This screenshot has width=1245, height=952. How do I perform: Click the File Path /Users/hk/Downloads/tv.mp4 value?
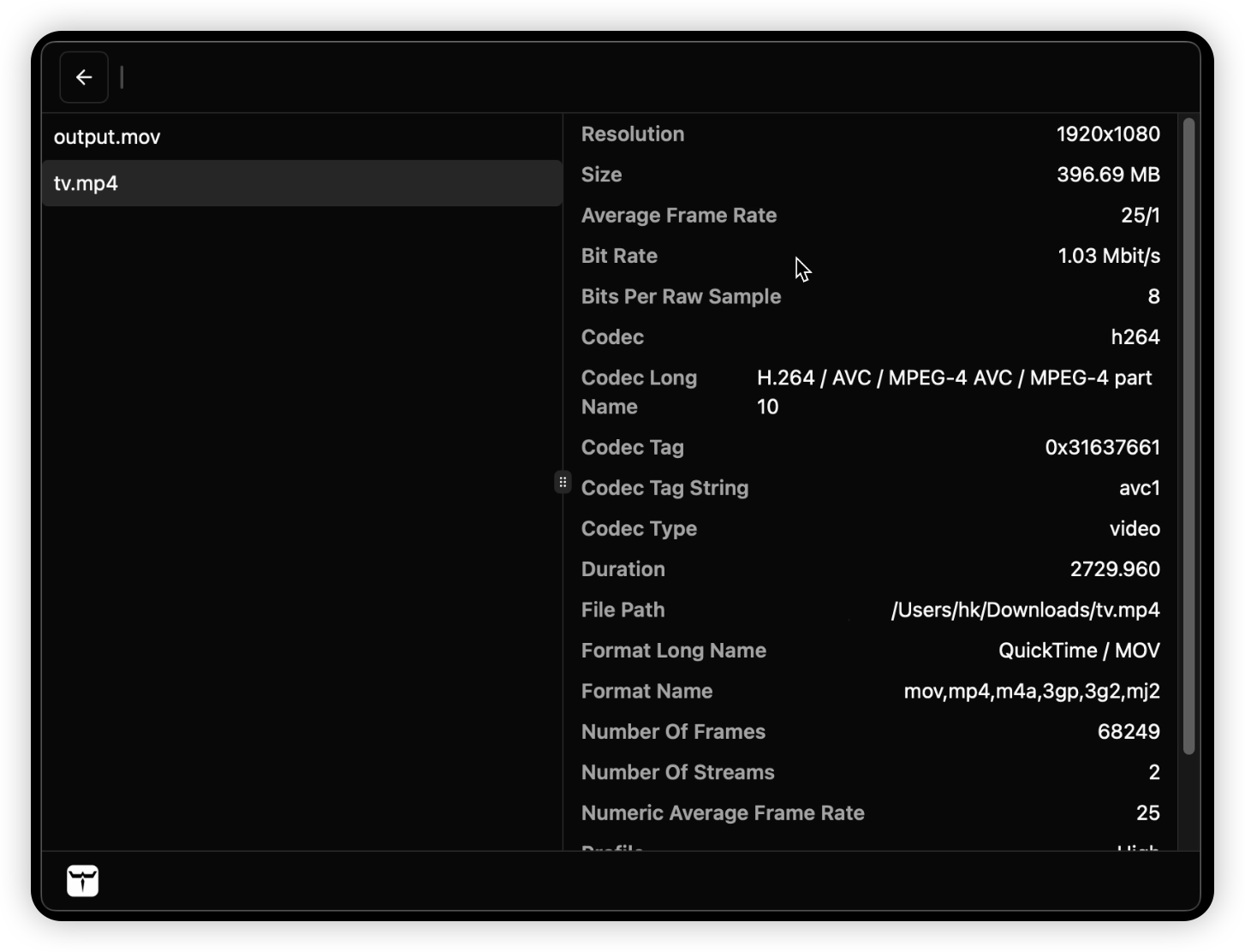[1025, 610]
